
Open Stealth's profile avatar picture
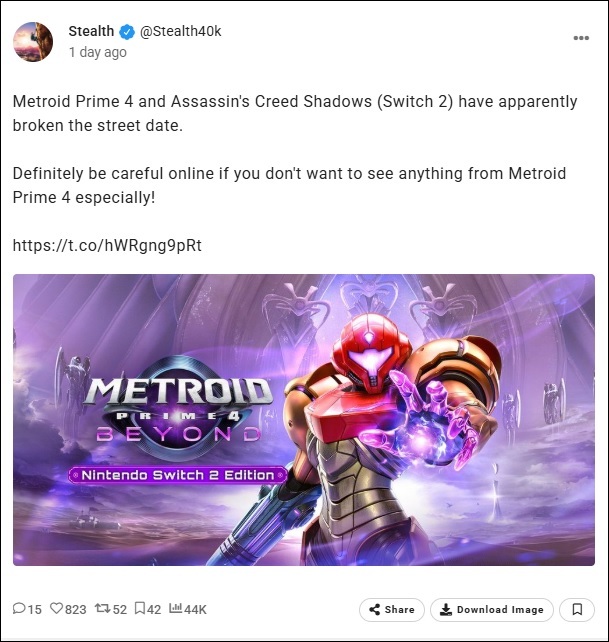pyautogui.click(x=33, y=42)
